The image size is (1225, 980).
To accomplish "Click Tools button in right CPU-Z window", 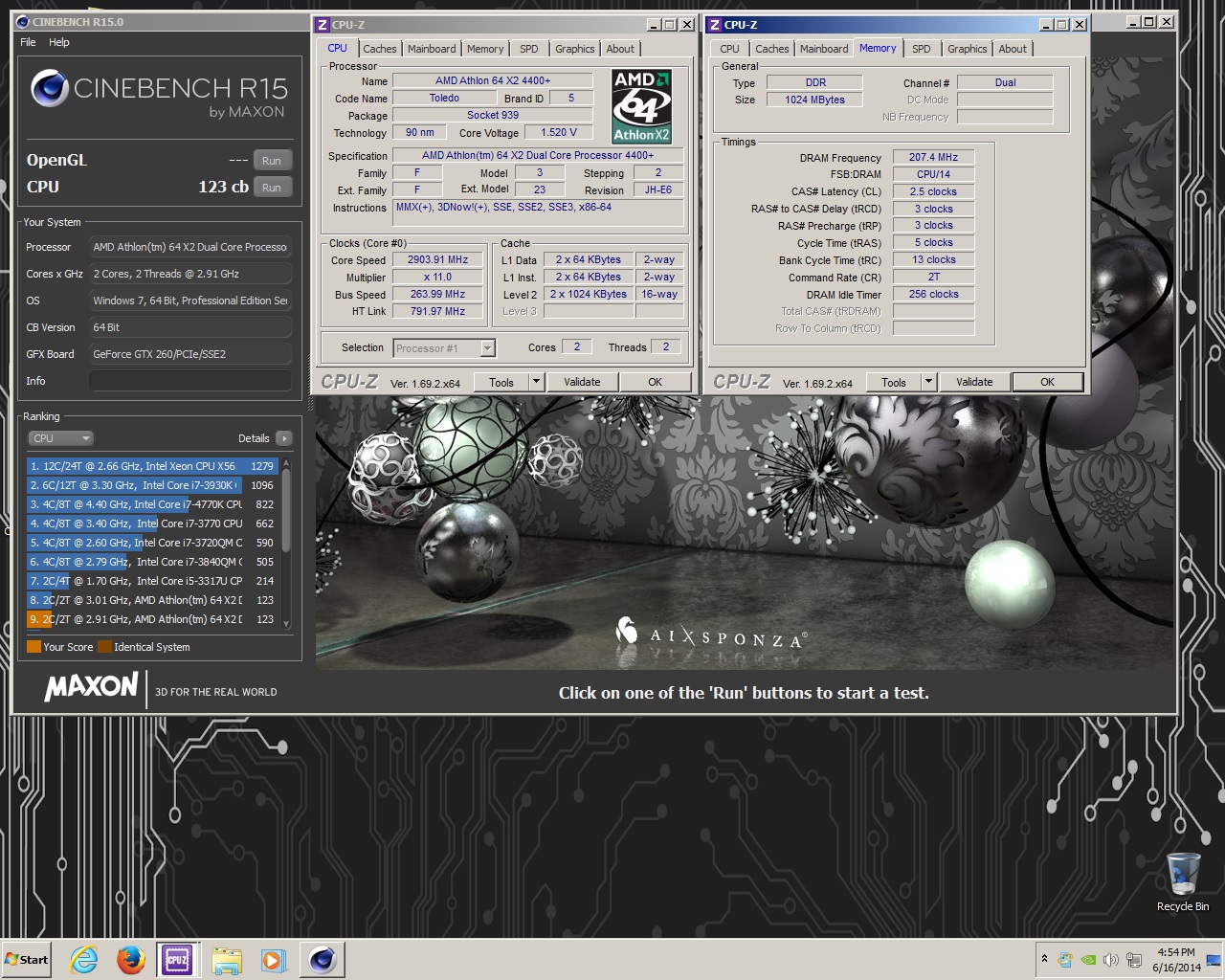I will point(894,382).
